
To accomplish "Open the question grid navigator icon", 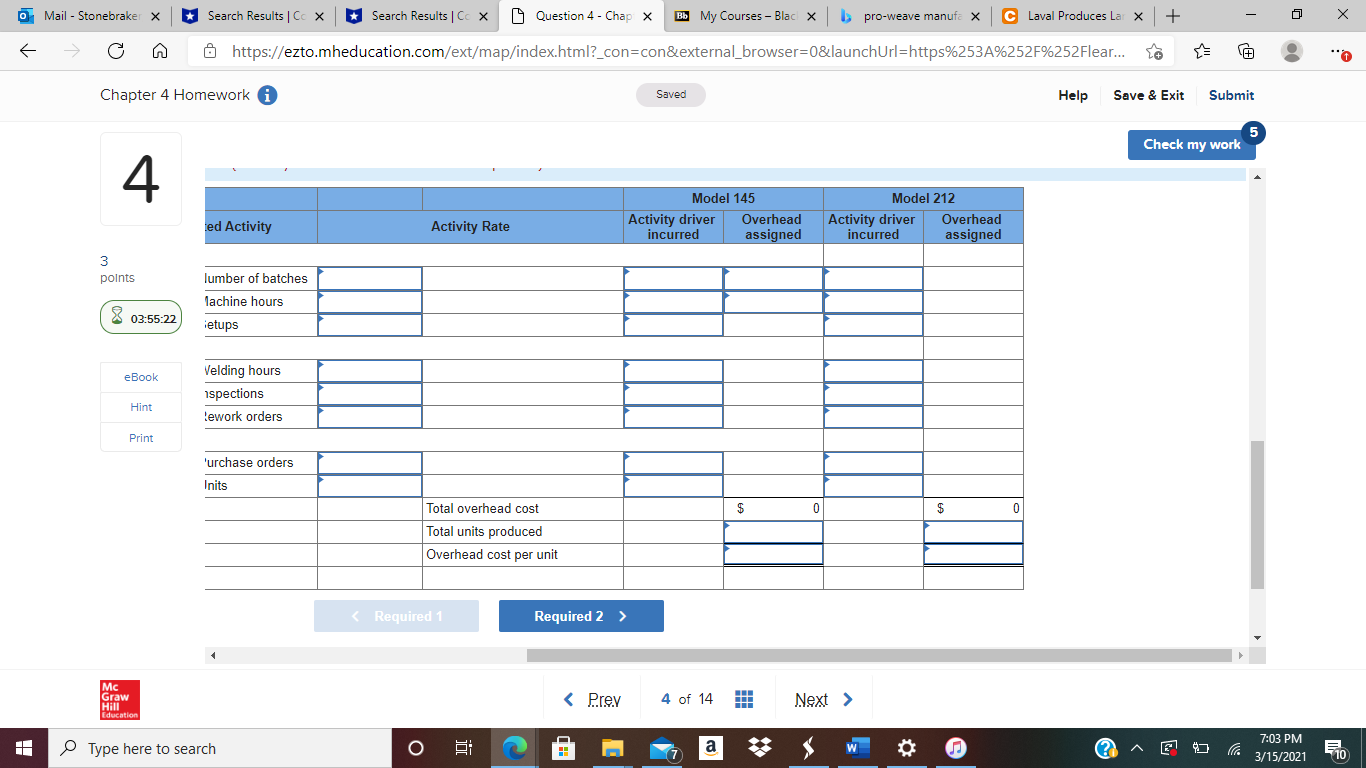I will [744, 699].
